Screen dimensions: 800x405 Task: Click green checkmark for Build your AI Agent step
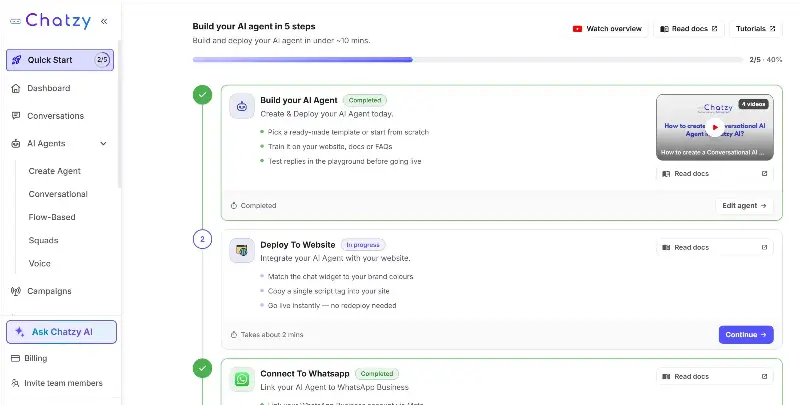tap(203, 95)
